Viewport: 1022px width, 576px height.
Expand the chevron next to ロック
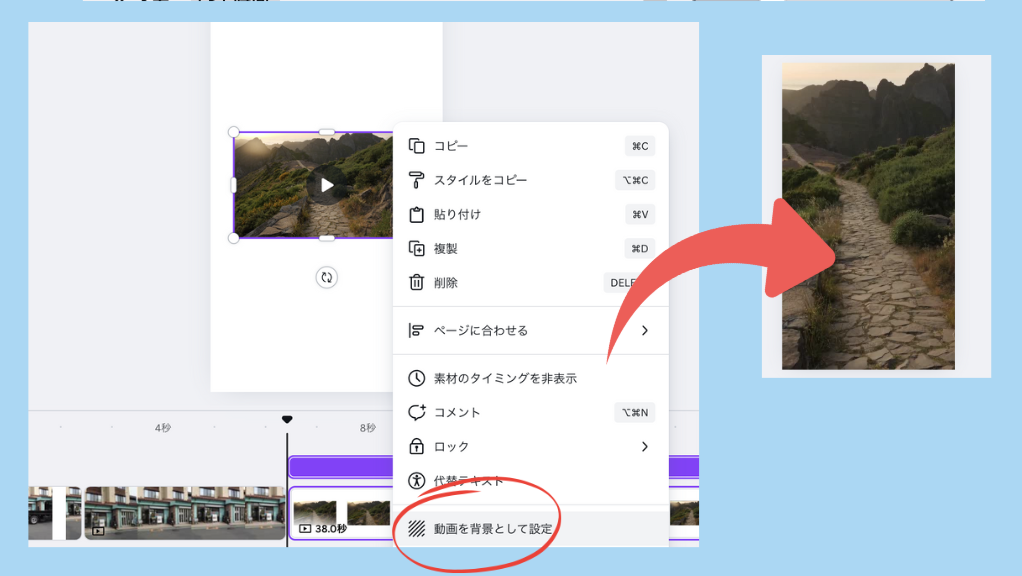click(645, 446)
